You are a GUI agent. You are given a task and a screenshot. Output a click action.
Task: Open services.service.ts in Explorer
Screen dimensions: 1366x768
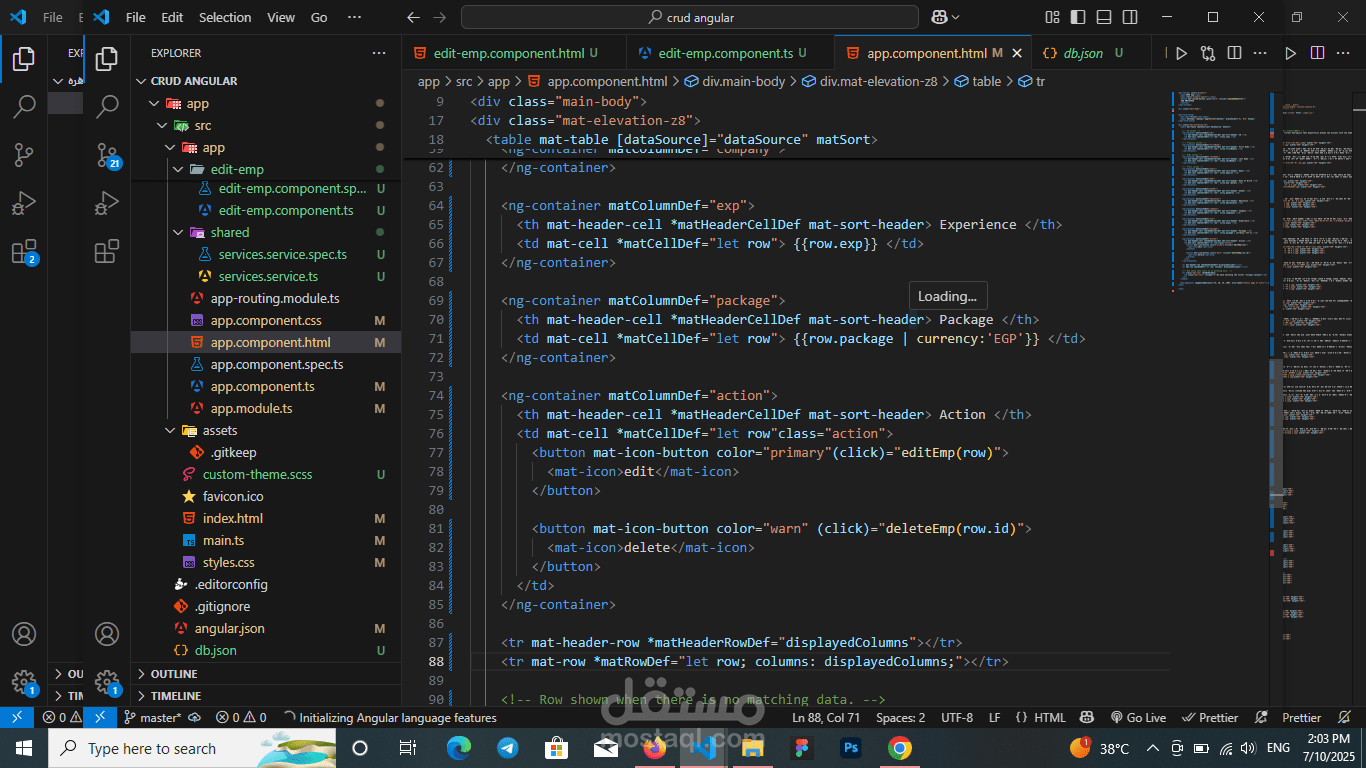[268, 276]
